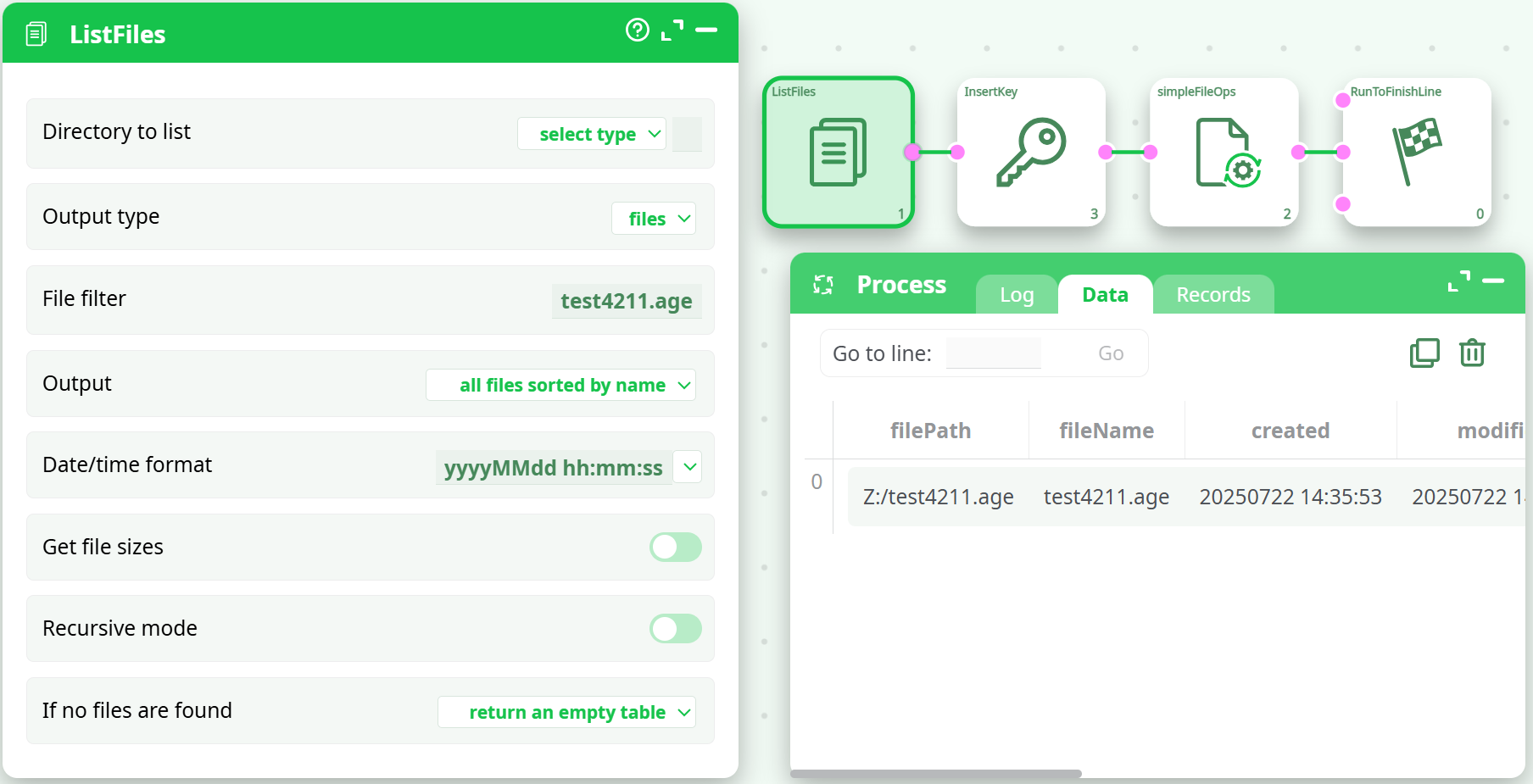
Task: Click the horizontal scrollbar in Process panel
Action: (935, 774)
